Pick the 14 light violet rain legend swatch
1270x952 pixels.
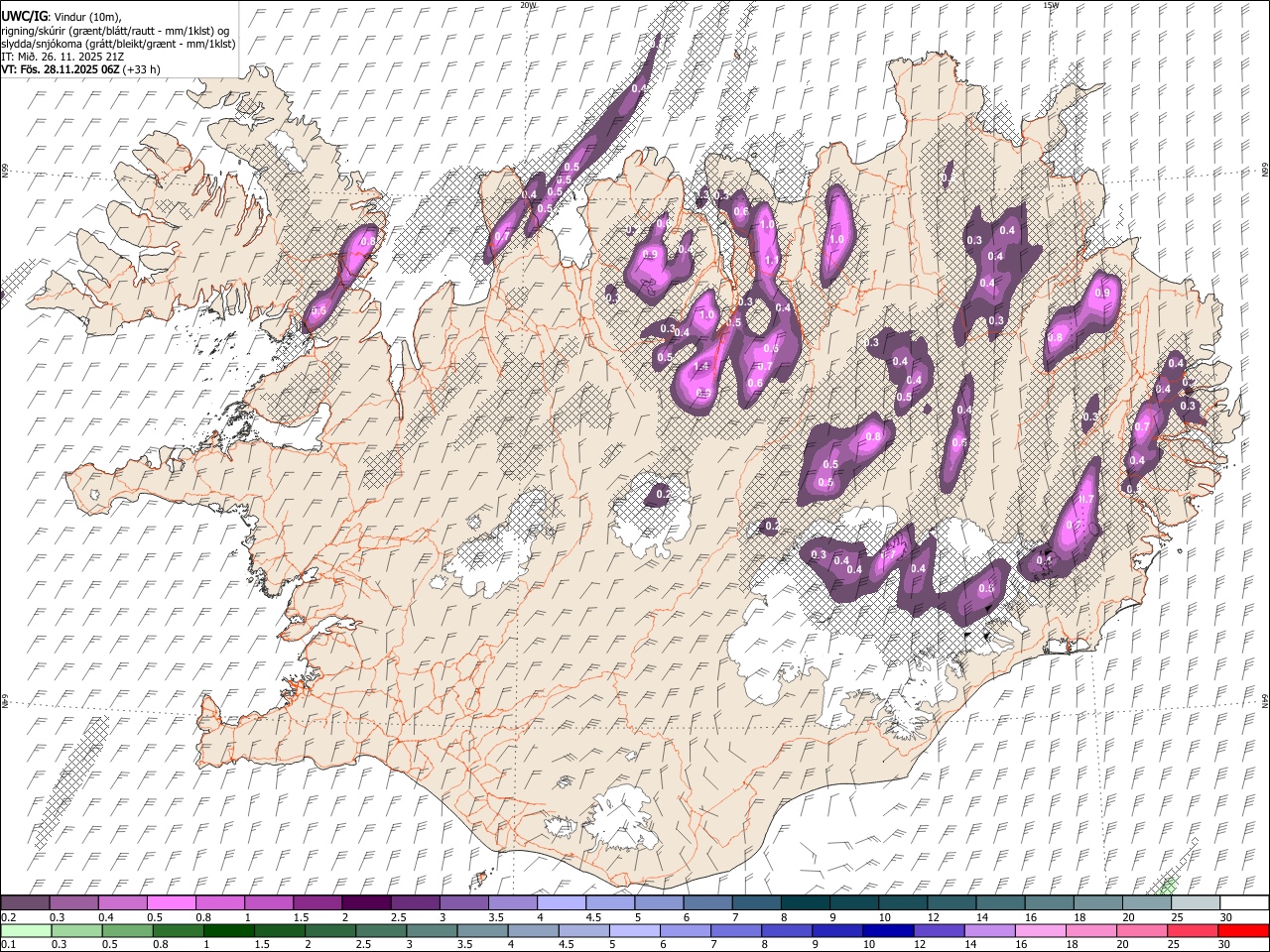tap(988, 930)
